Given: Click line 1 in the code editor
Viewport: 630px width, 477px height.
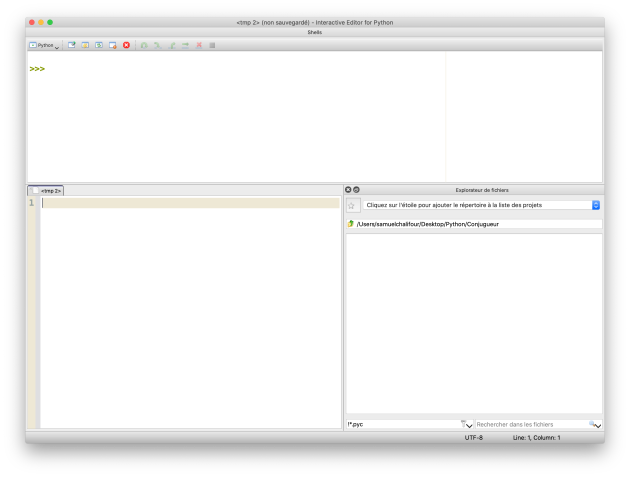Looking at the screenshot, I should point(190,202).
